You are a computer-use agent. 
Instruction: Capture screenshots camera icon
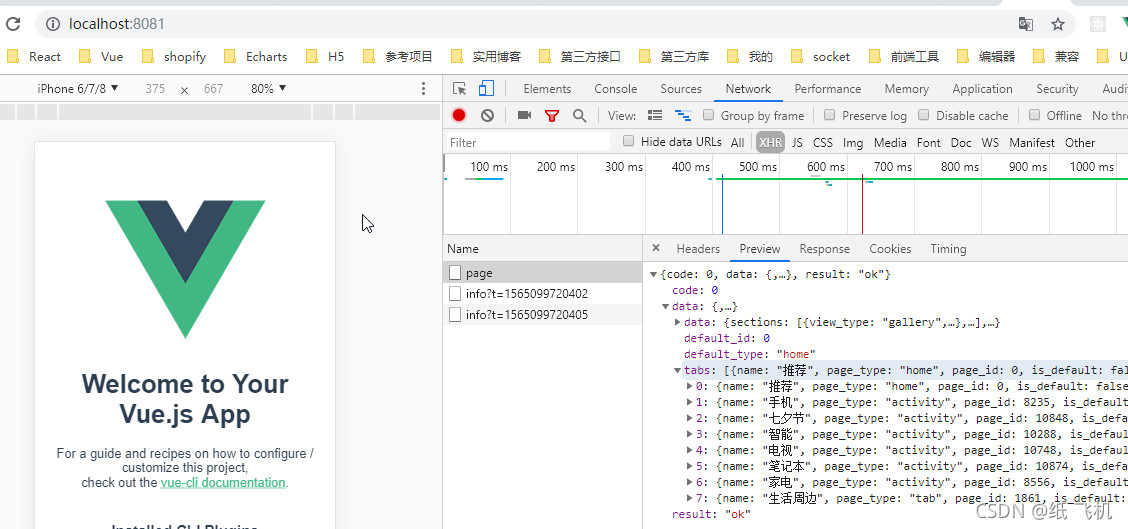(524, 115)
